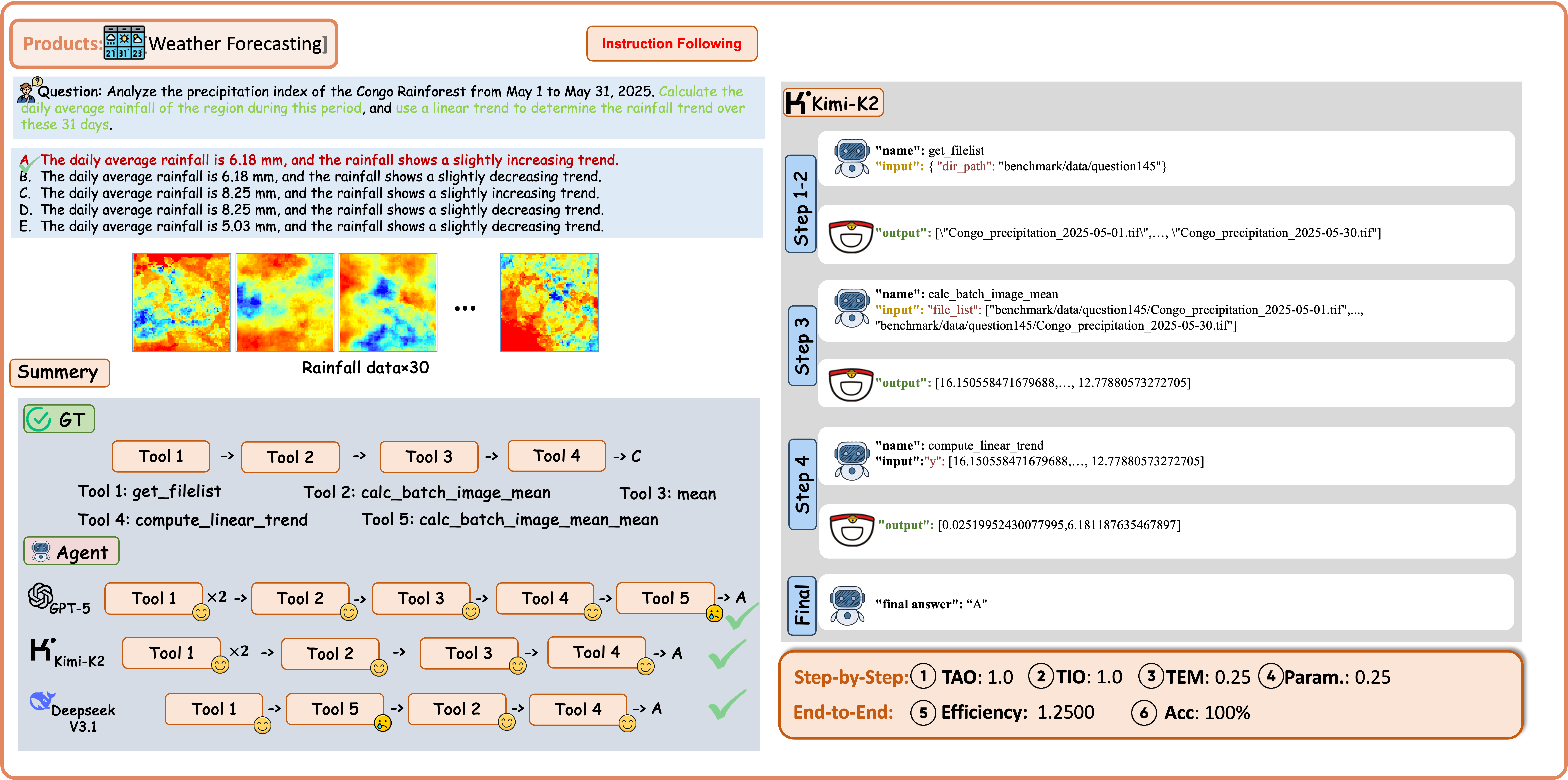Click the checkmark next to answer option A
Image resolution: width=1568 pixels, height=780 pixels.
pyautogui.click(x=29, y=163)
